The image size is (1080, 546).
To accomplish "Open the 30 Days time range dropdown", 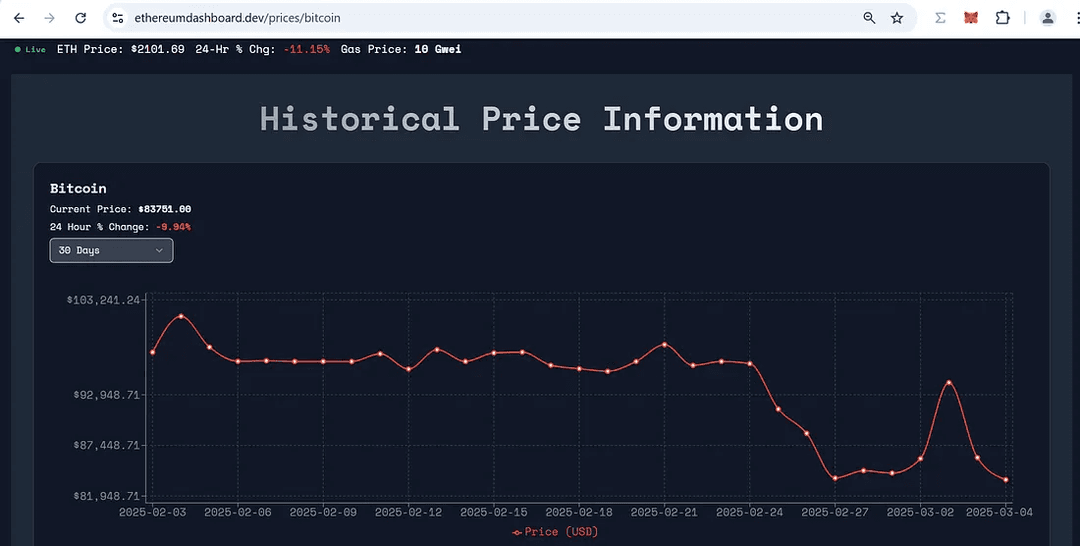I will (x=112, y=251).
